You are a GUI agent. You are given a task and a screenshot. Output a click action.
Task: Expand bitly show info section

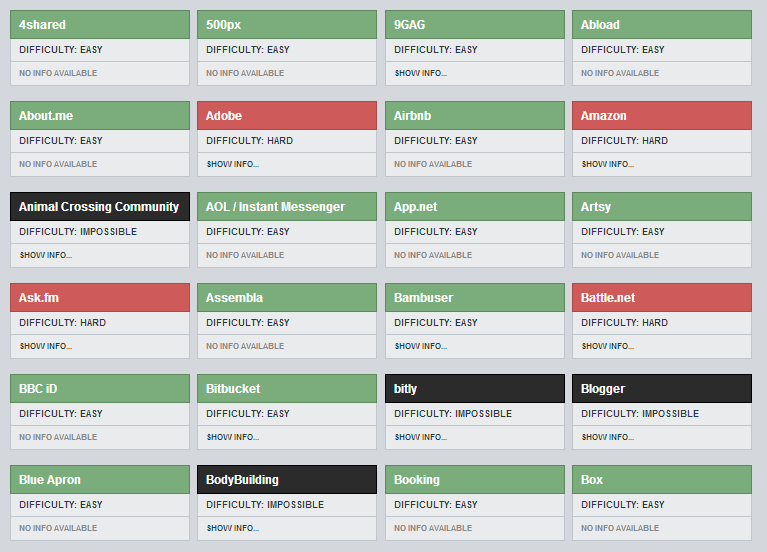[421, 437]
